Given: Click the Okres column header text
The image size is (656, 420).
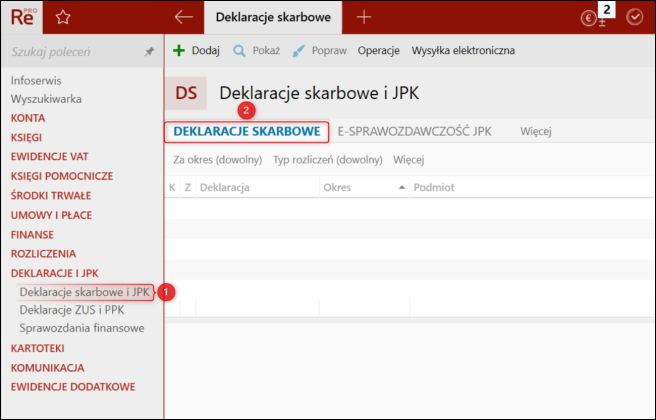Looking at the screenshot, I should pos(337,187).
